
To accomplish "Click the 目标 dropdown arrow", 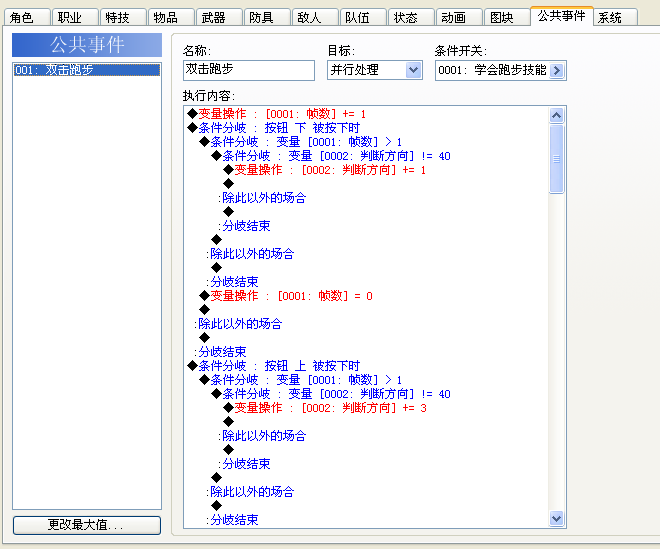I will [x=413, y=70].
